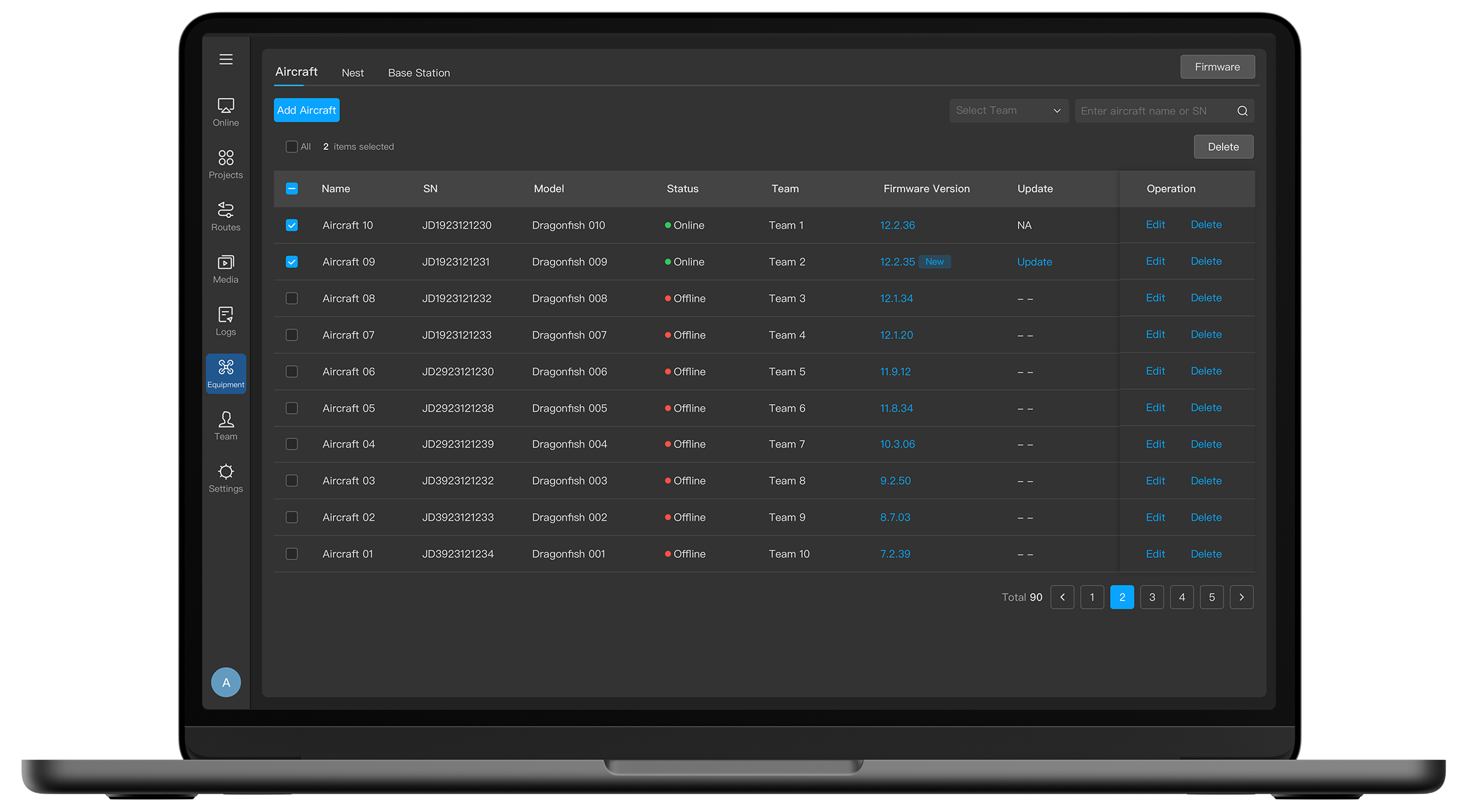Open the Projects sidebar icon
The image size is (1466, 812).
[226, 164]
